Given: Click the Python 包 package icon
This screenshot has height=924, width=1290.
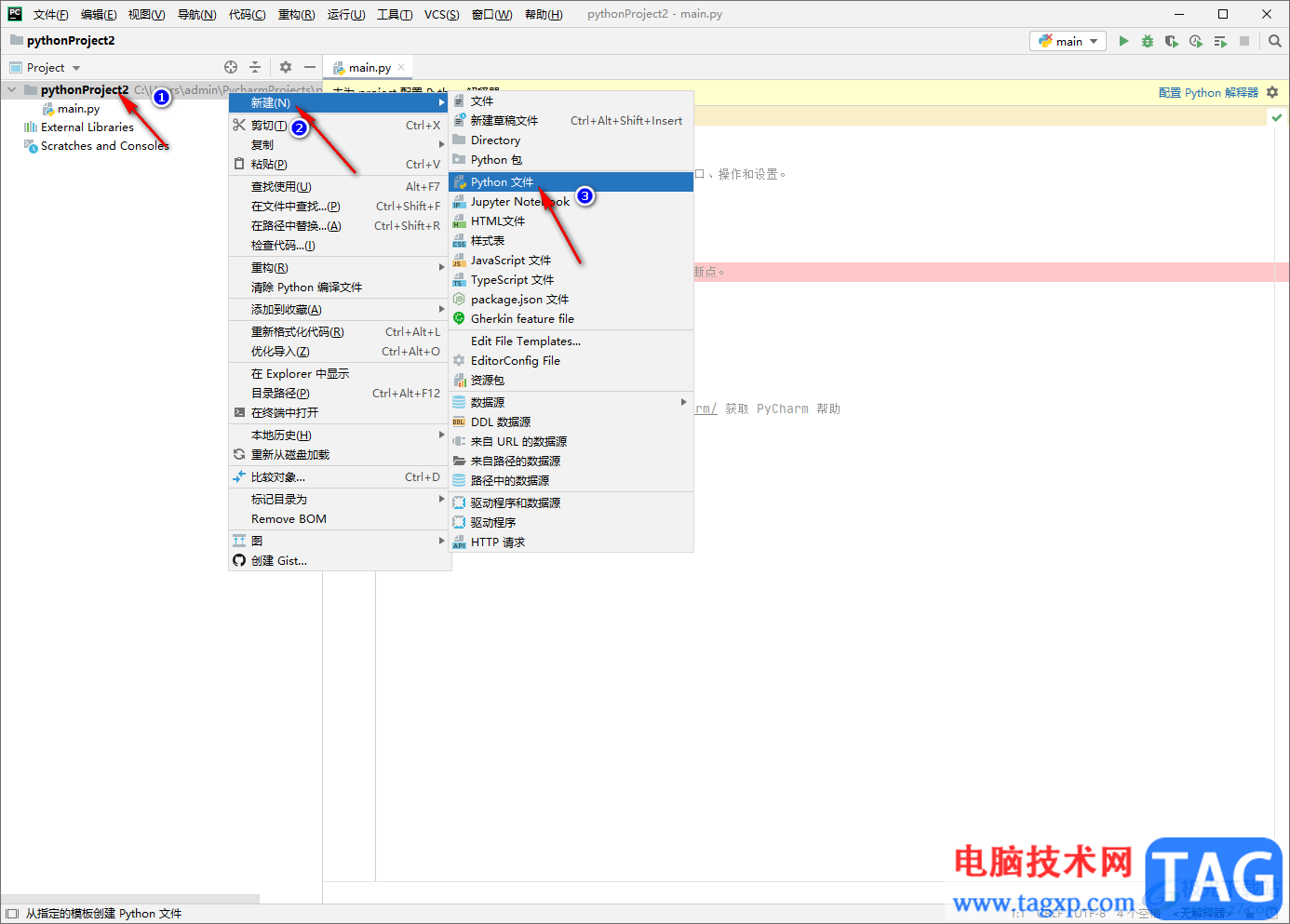Looking at the screenshot, I should tap(459, 160).
